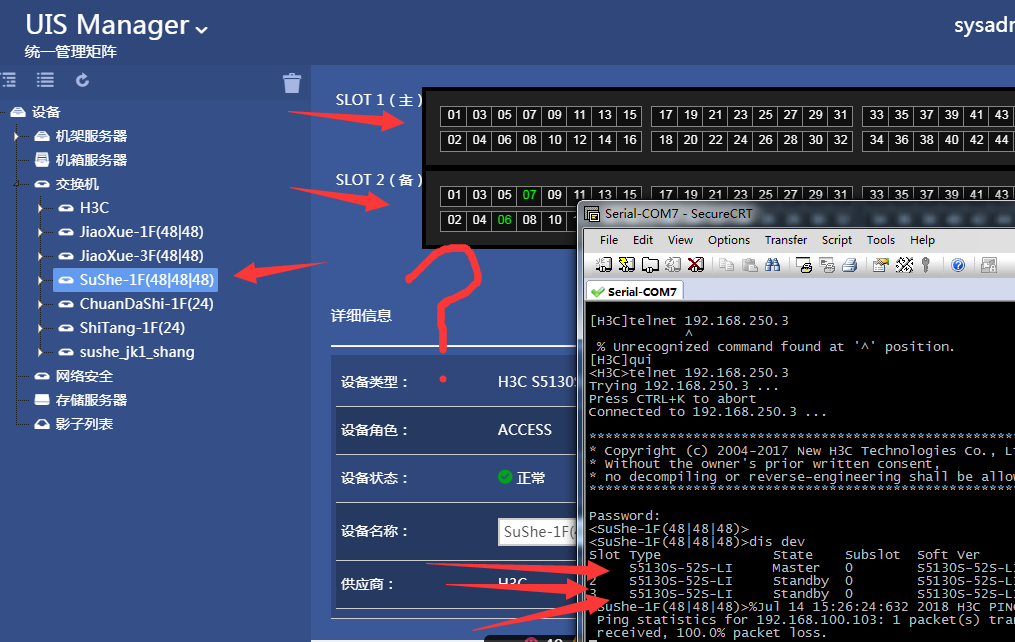1015x642 pixels.
Task: Click the 详细信息 section heading
Action: 361,316
